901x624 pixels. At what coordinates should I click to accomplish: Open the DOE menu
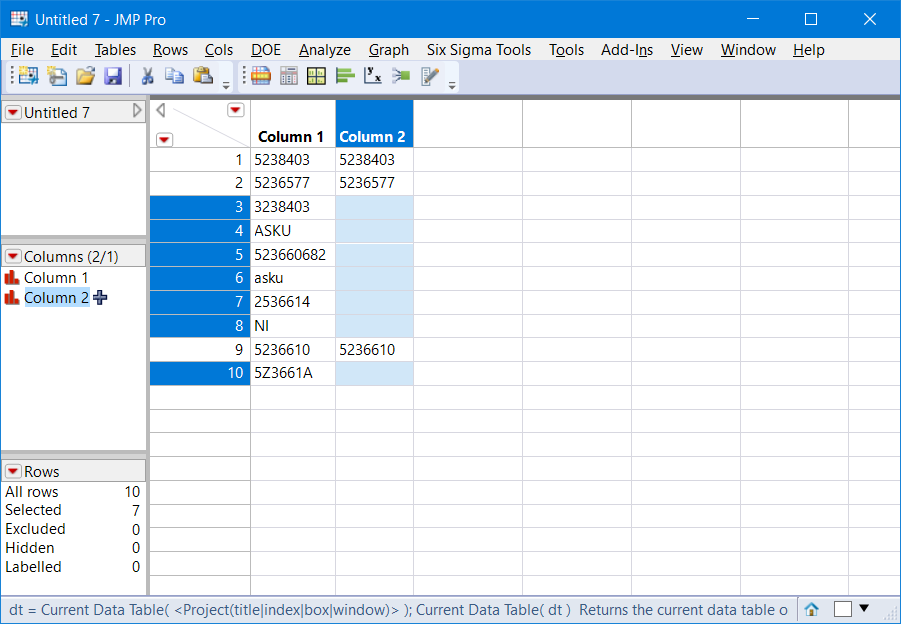265,49
